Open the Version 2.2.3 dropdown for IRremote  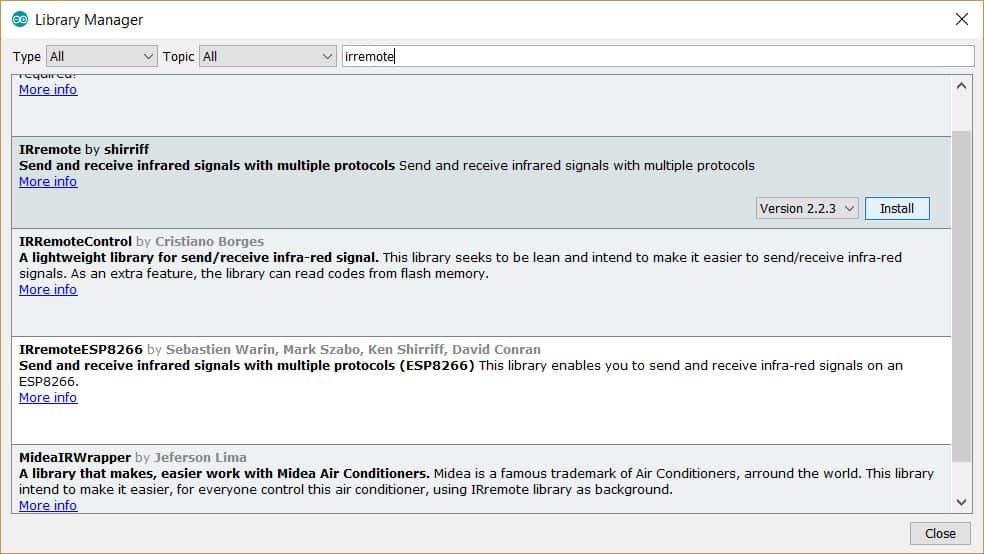coord(806,209)
